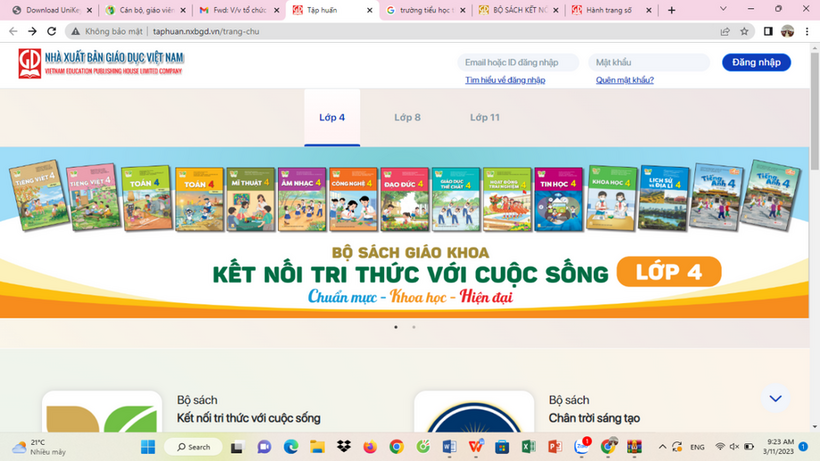Open the Chrome three-dot menu
This screenshot has width=820, height=461.
click(x=807, y=31)
